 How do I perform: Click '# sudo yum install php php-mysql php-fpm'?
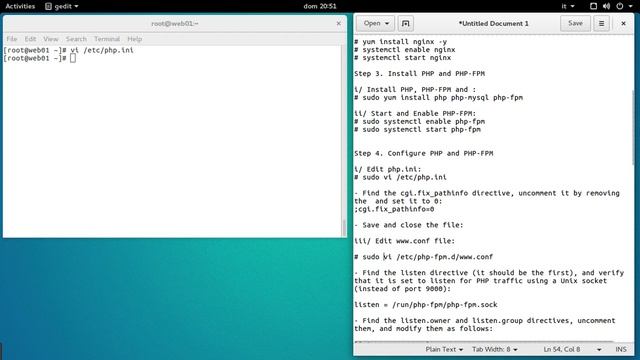(x=438, y=98)
